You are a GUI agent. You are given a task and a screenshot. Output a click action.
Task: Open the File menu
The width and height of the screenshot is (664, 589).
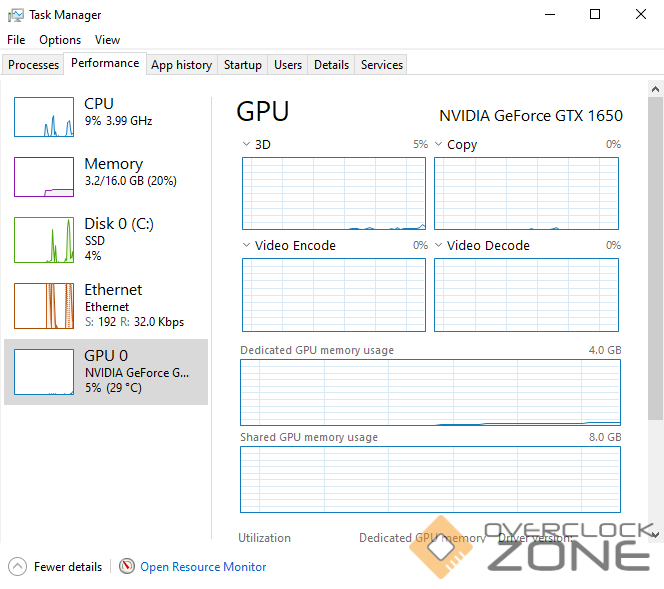coord(16,40)
